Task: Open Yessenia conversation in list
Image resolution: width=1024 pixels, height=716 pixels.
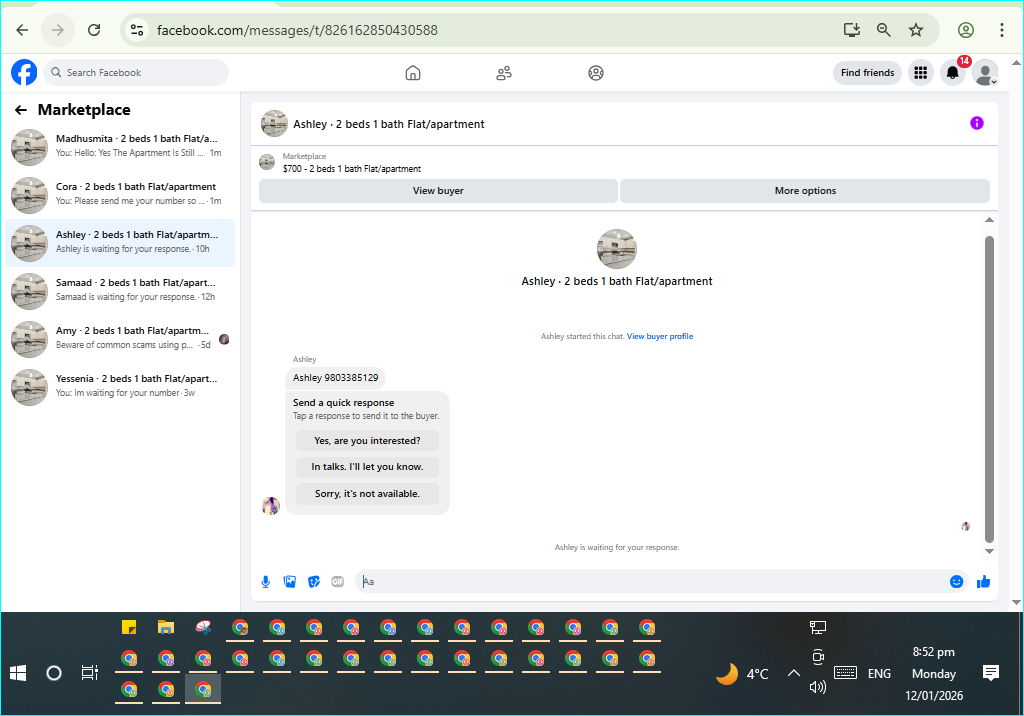Action: (x=120, y=387)
